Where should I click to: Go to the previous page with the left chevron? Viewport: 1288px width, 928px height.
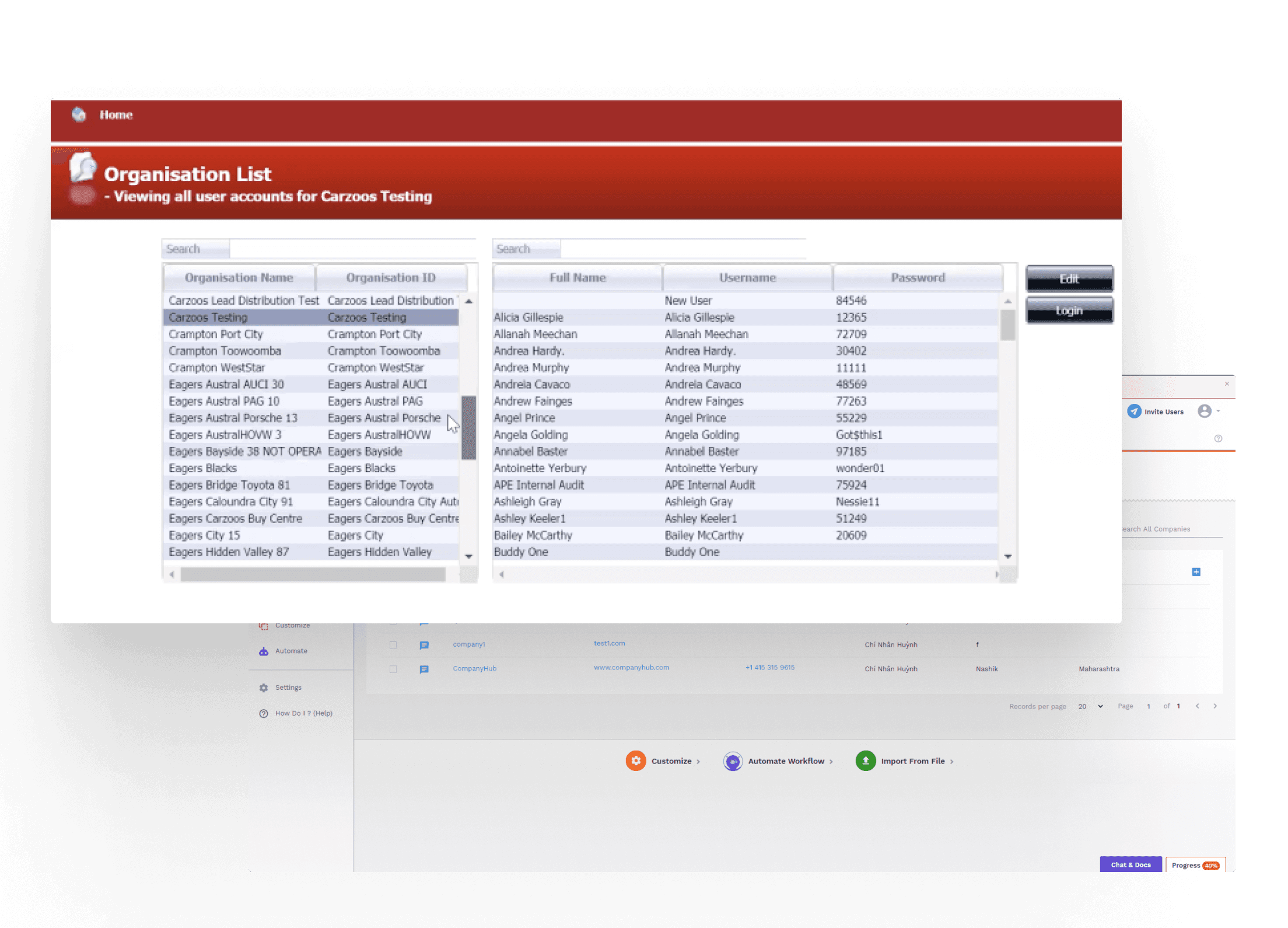[x=1198, y=706]
